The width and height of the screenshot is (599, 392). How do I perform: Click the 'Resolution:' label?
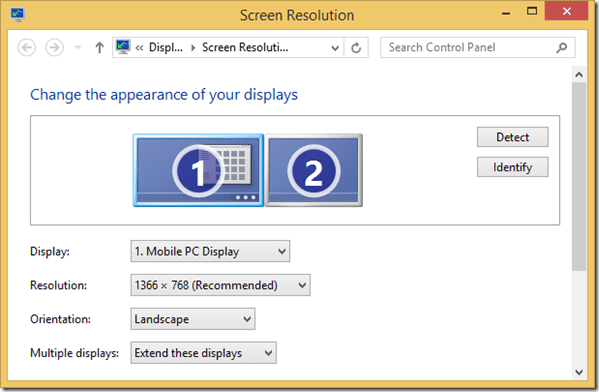tap(58, 285)
